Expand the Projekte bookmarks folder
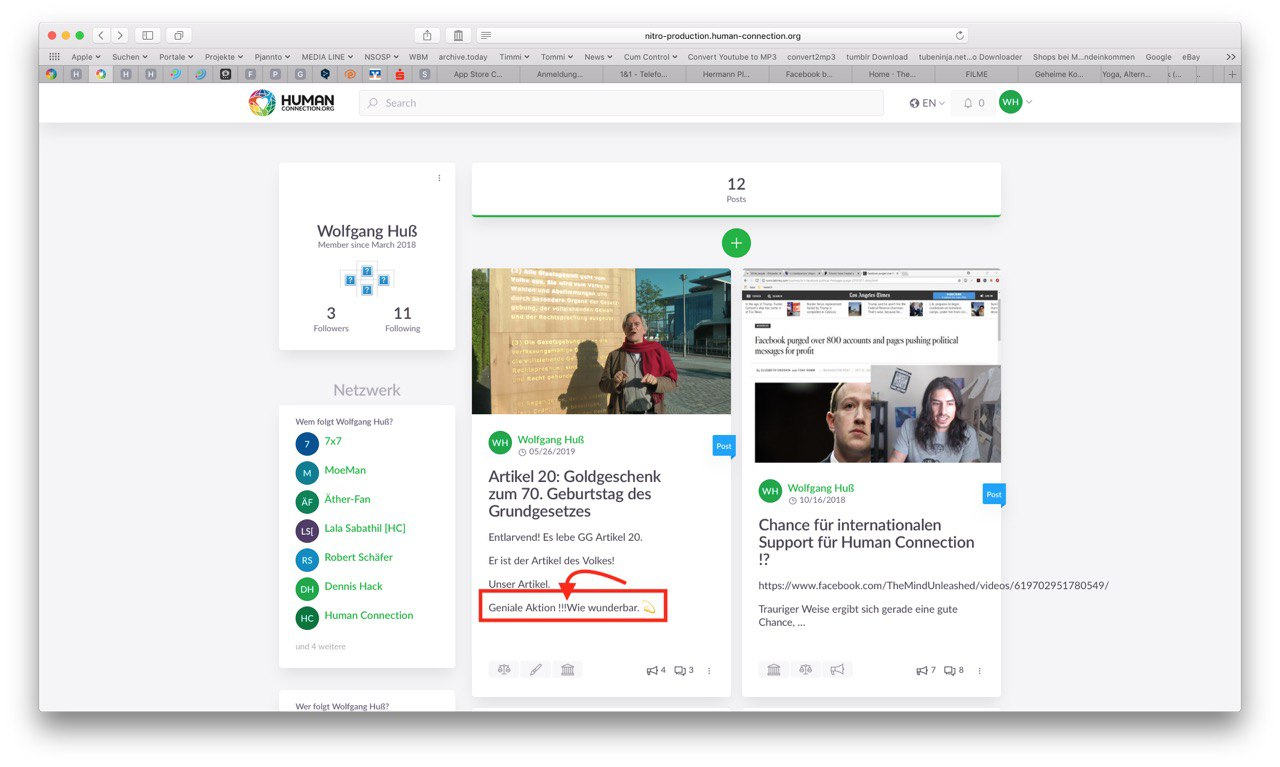The height and width of the screenshot is (767, 1280). pos(224,57)
